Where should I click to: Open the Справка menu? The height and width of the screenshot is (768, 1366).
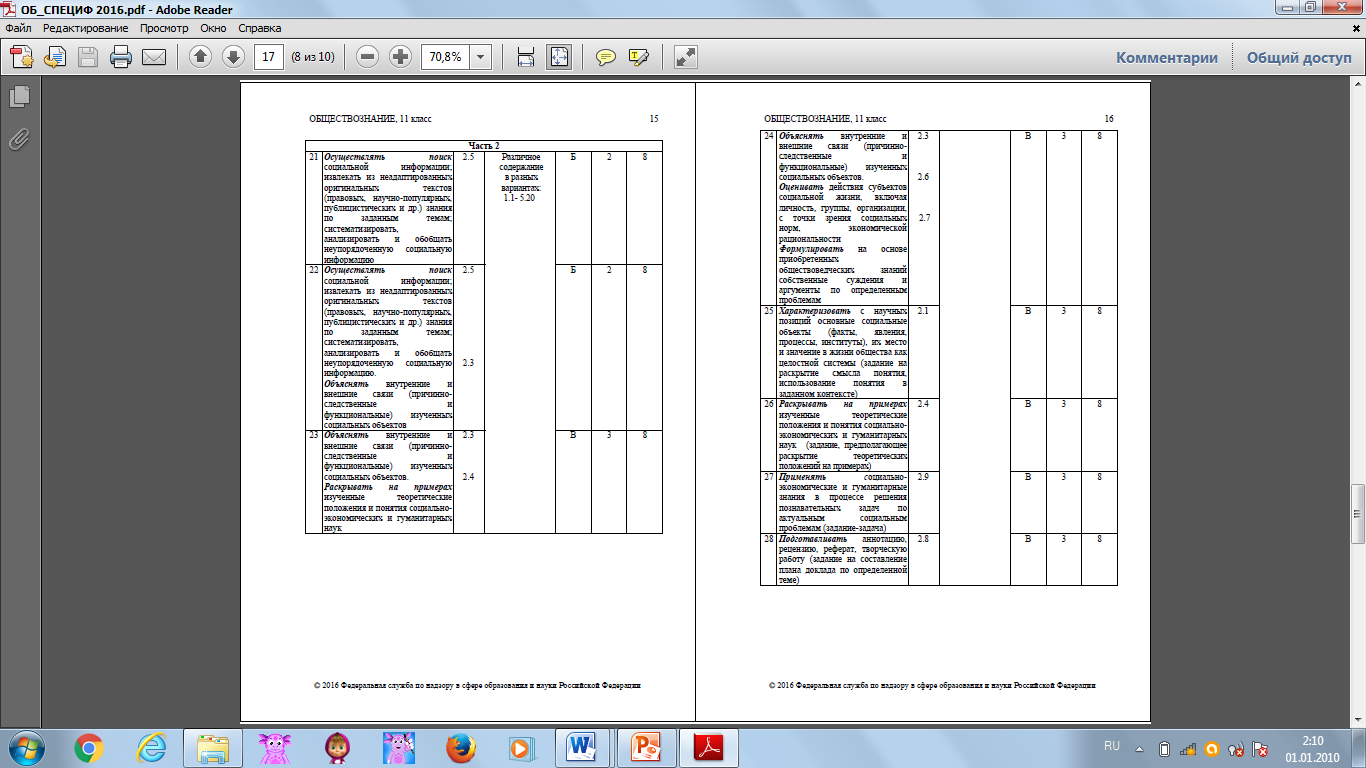[x=259, y=28]
